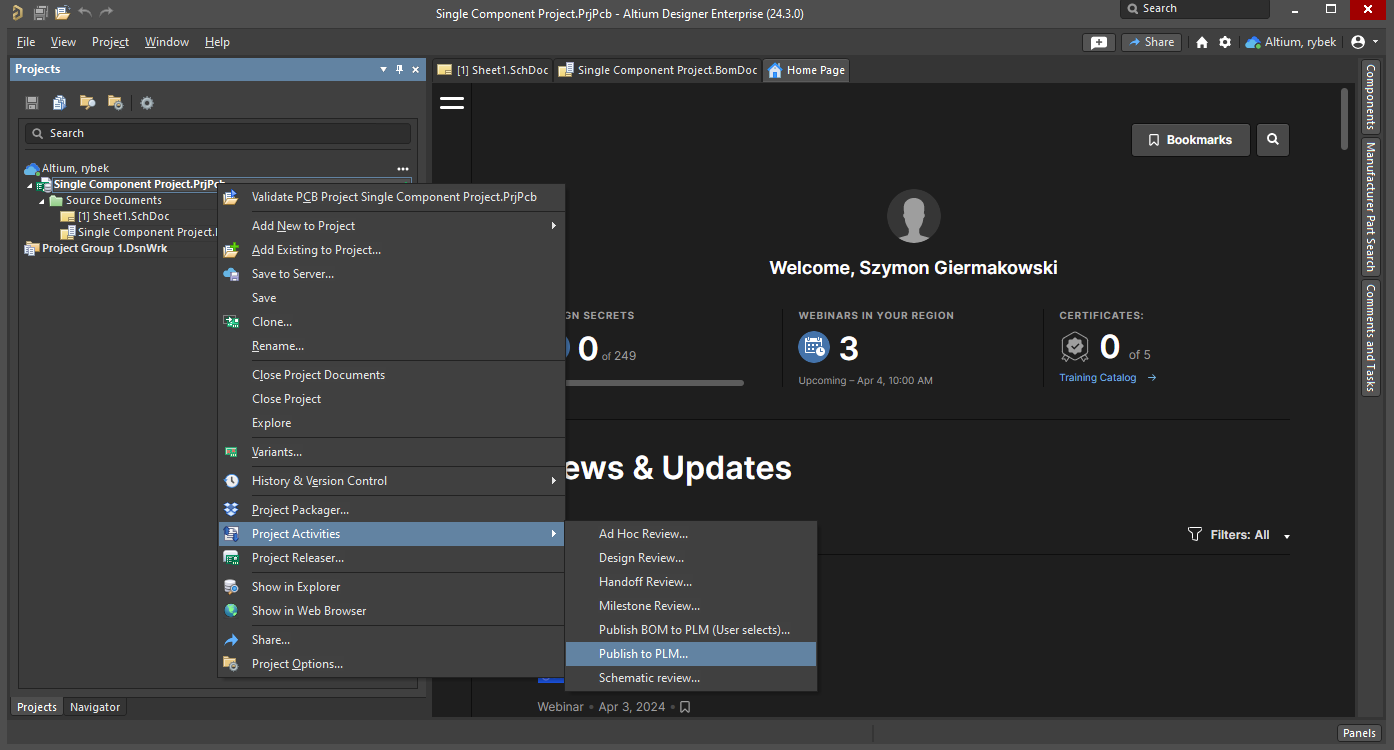Image resolution: width=1394 pixels, height=750 pixels.
Task: Click Save All Documents icon in title bar
Action: tap(41, 13)
